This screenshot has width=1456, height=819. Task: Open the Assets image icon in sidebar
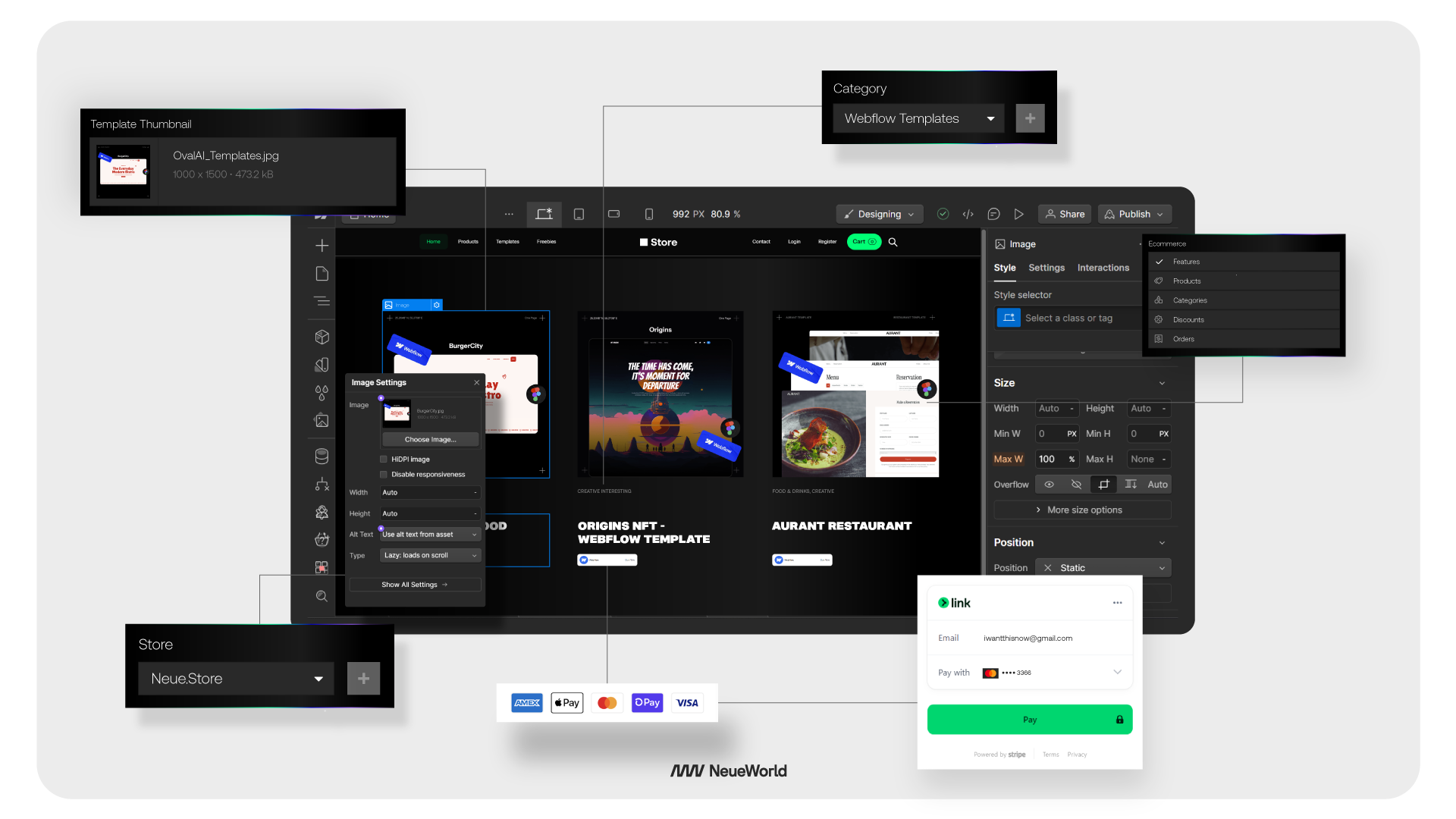point(322,420)
